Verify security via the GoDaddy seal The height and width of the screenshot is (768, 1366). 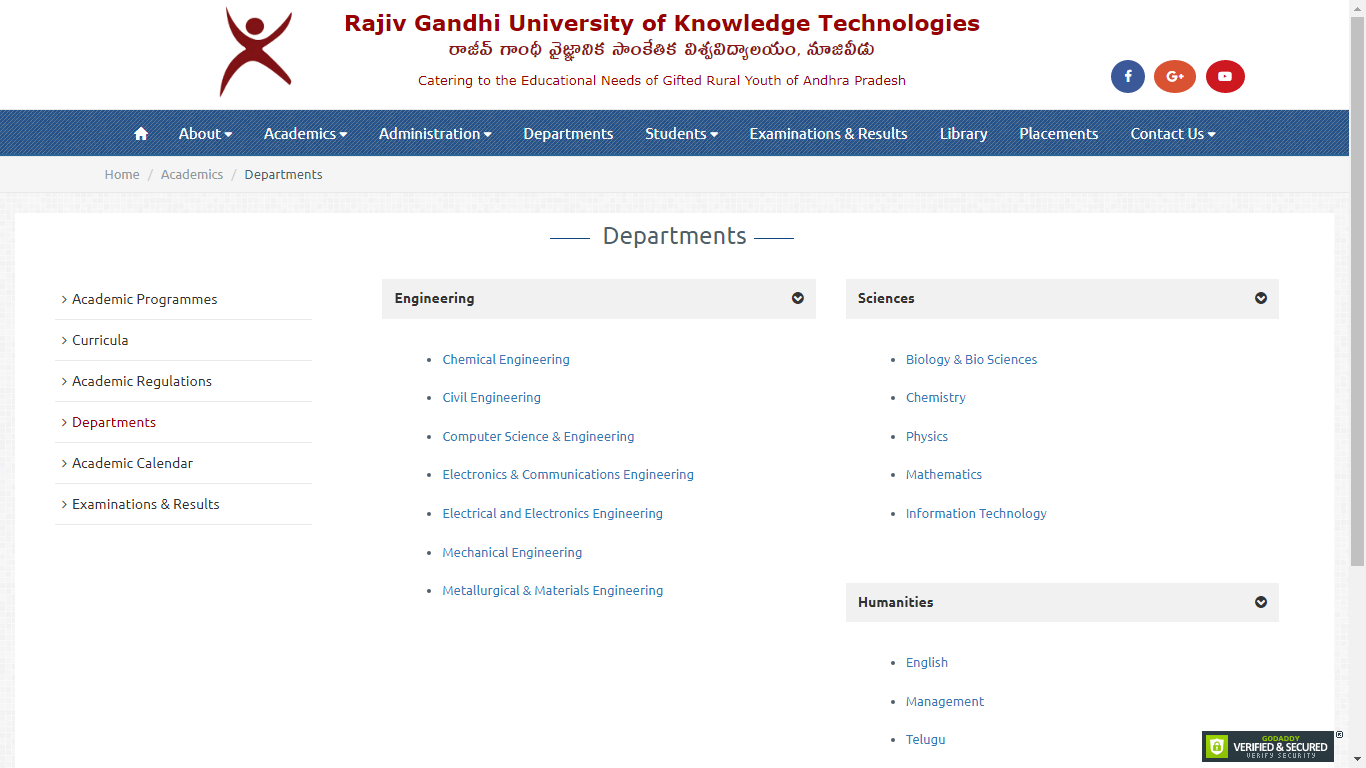point(1268,746)
